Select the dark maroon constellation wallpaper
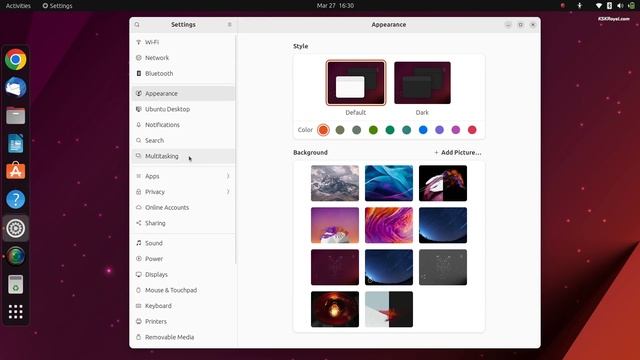 [x=335, y=267]
